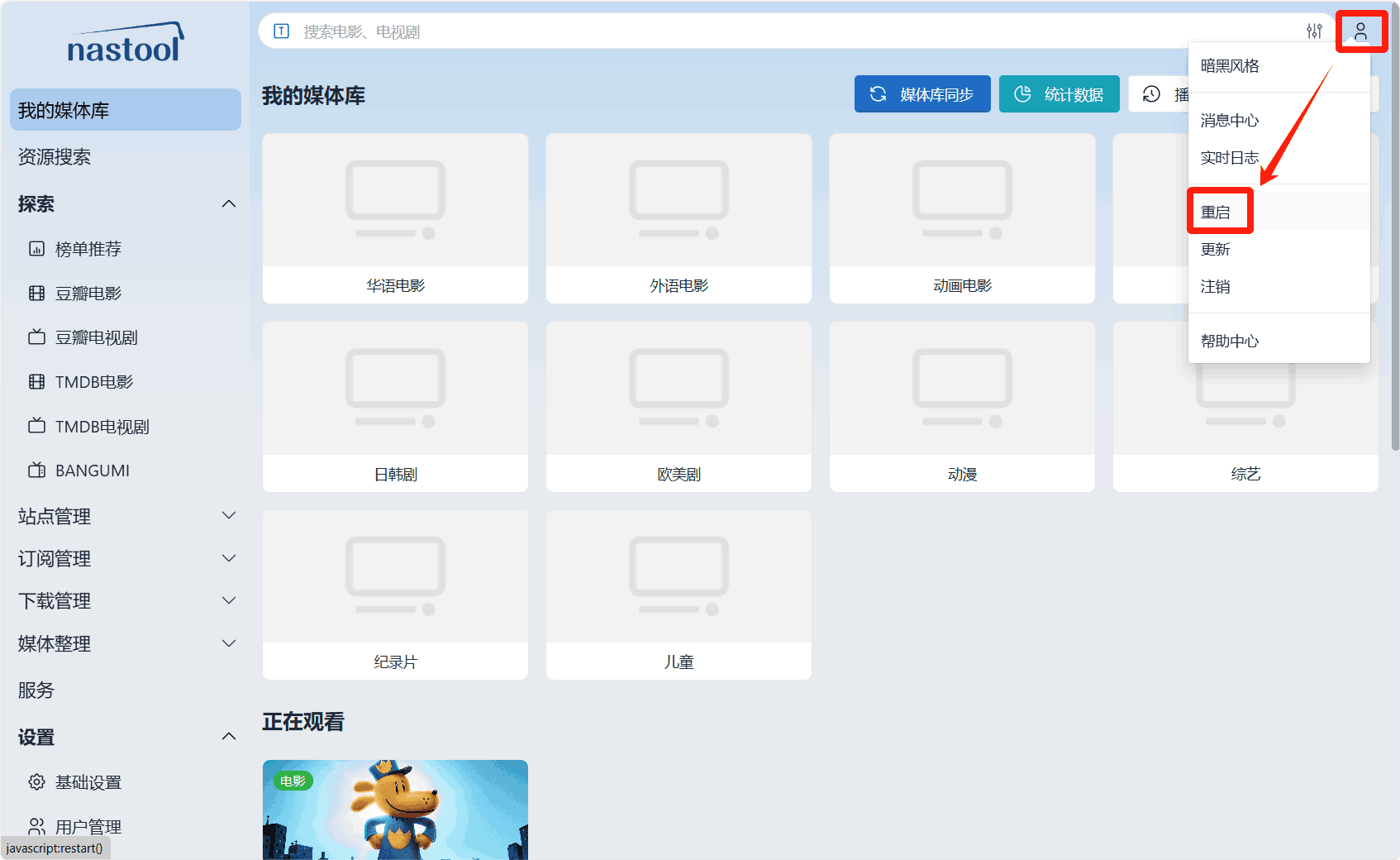Expand the 下载管理 section

coord(125,601)
